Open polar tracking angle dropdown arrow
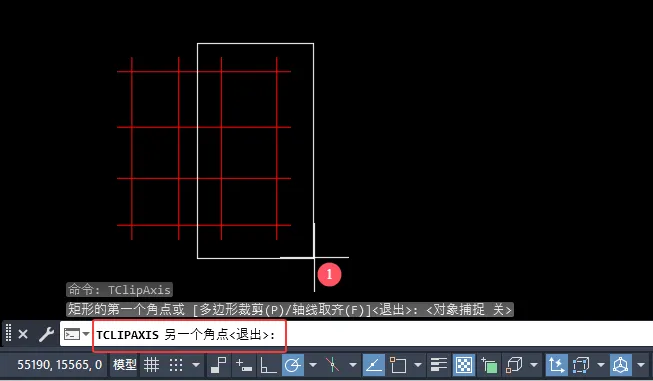This screenshot has height=381, width=653. 313,365
